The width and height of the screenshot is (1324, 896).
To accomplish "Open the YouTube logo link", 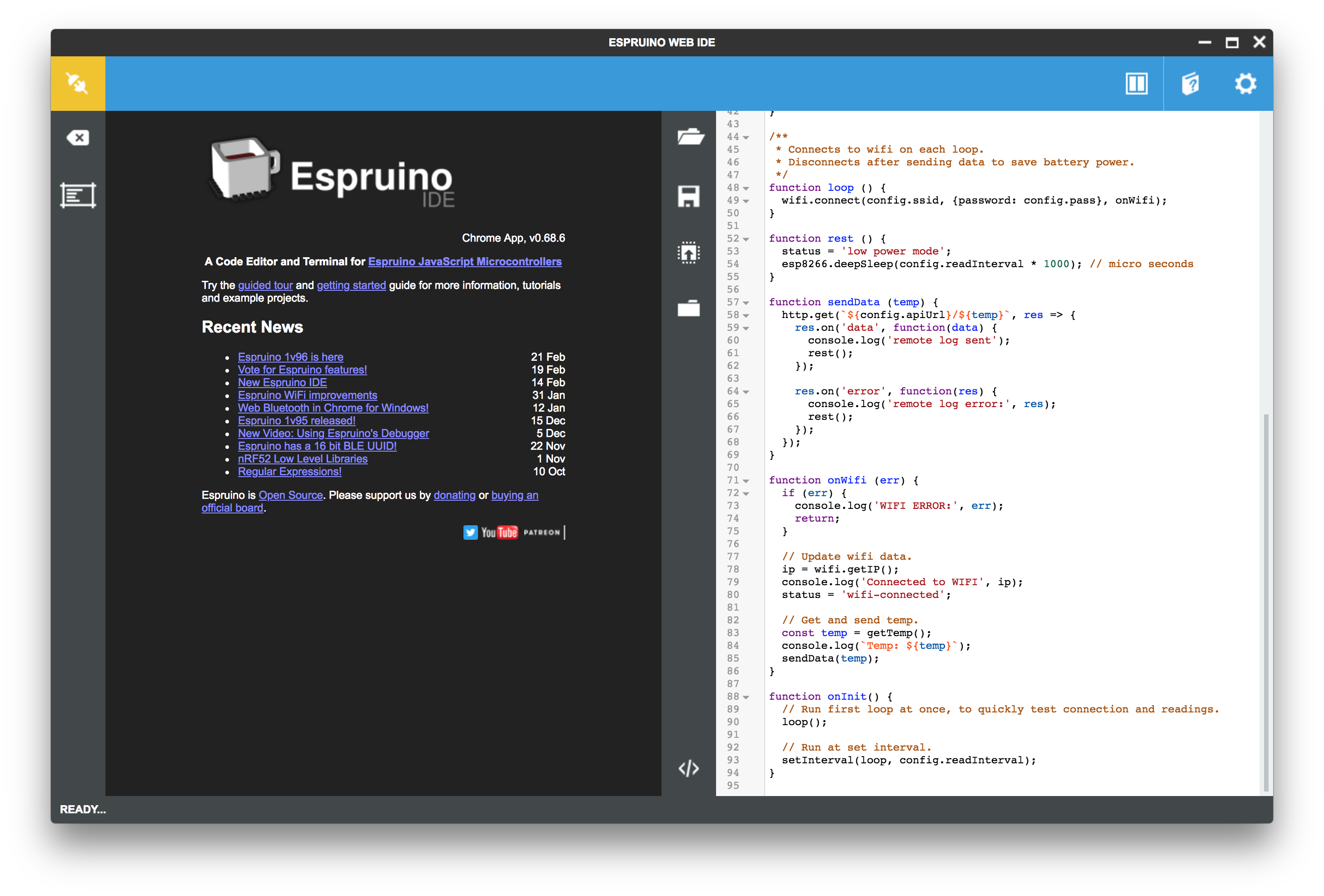I will [x=500, y=533].
